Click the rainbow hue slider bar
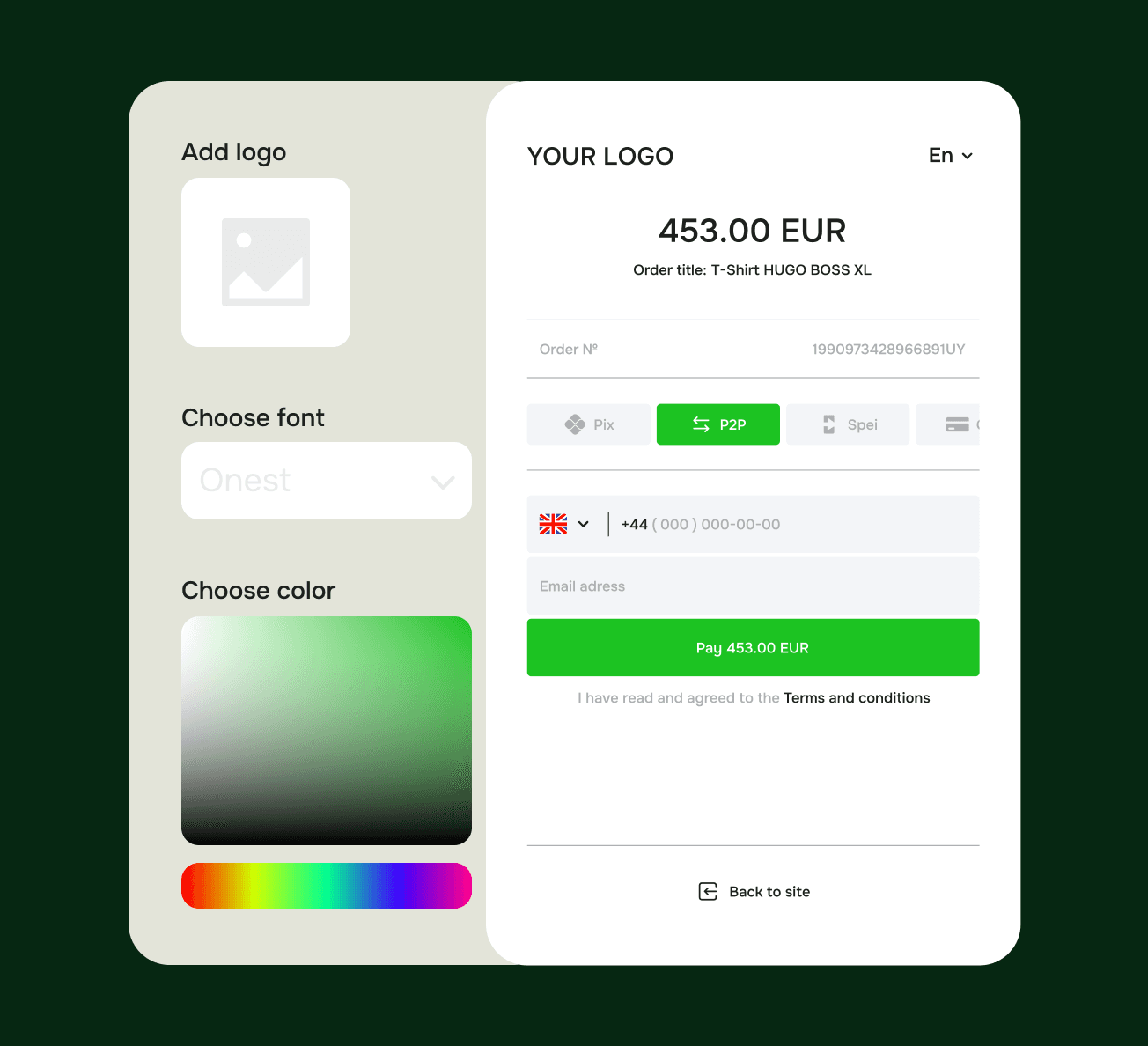This screenshot has height=1046, width=1148. pos(327,886)
